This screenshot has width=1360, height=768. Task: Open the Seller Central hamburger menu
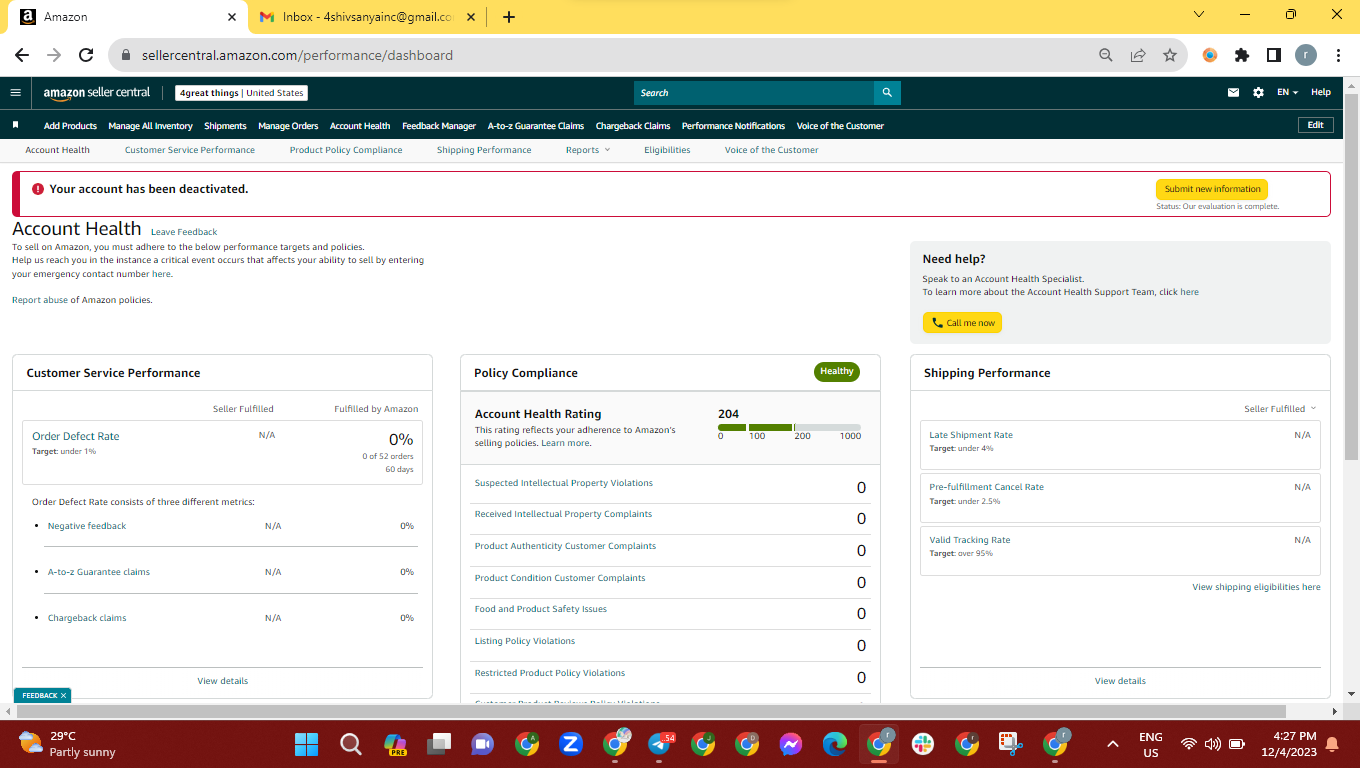[15, 93]
